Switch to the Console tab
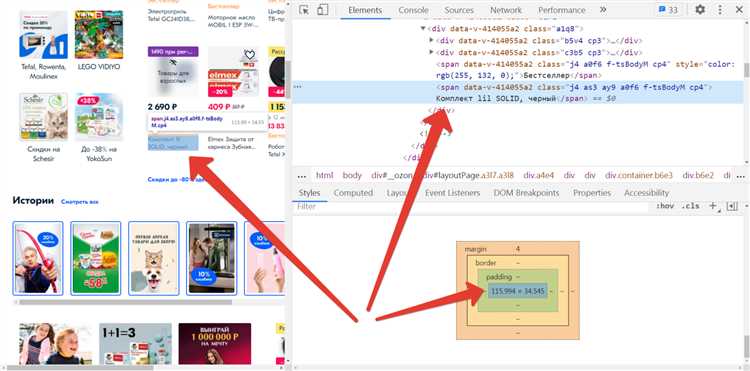This screenshot has height=371, width=750. [413, 10]
